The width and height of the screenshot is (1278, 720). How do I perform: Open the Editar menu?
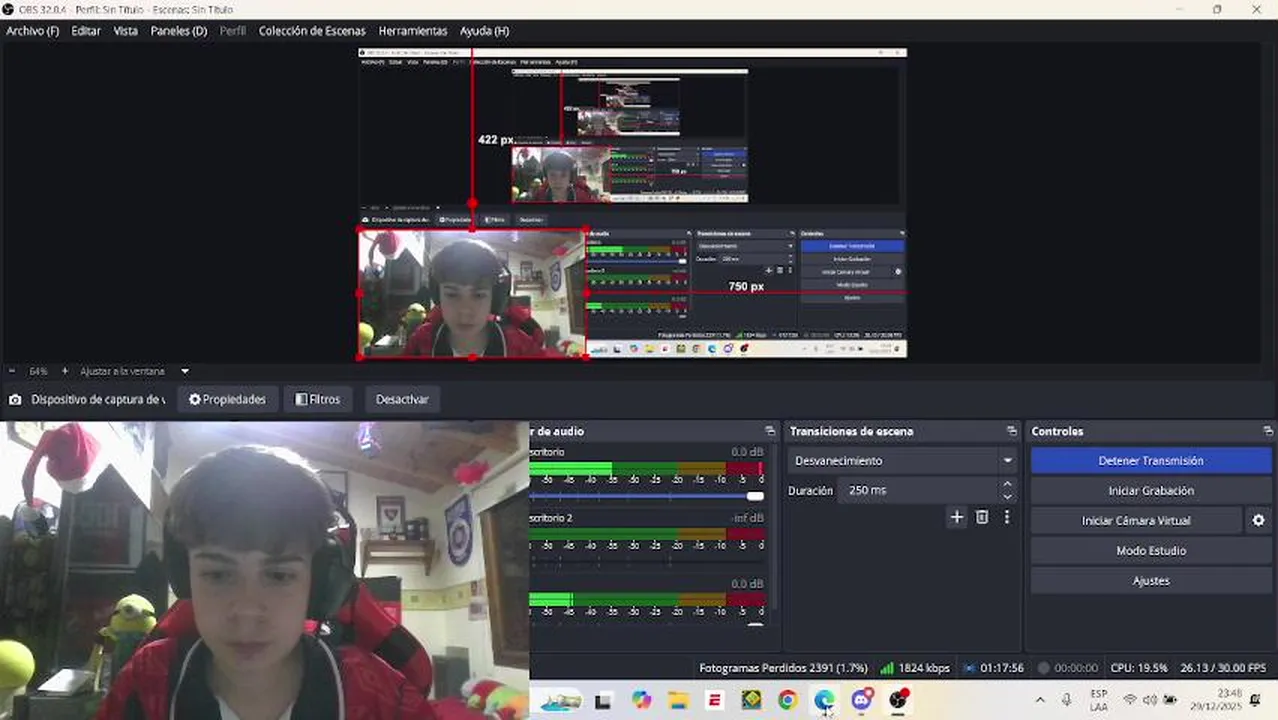[86, 31]
